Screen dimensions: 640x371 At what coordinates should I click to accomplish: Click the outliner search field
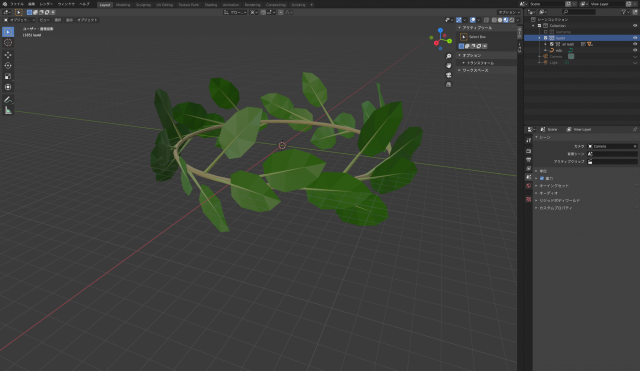tap(579, 12)
